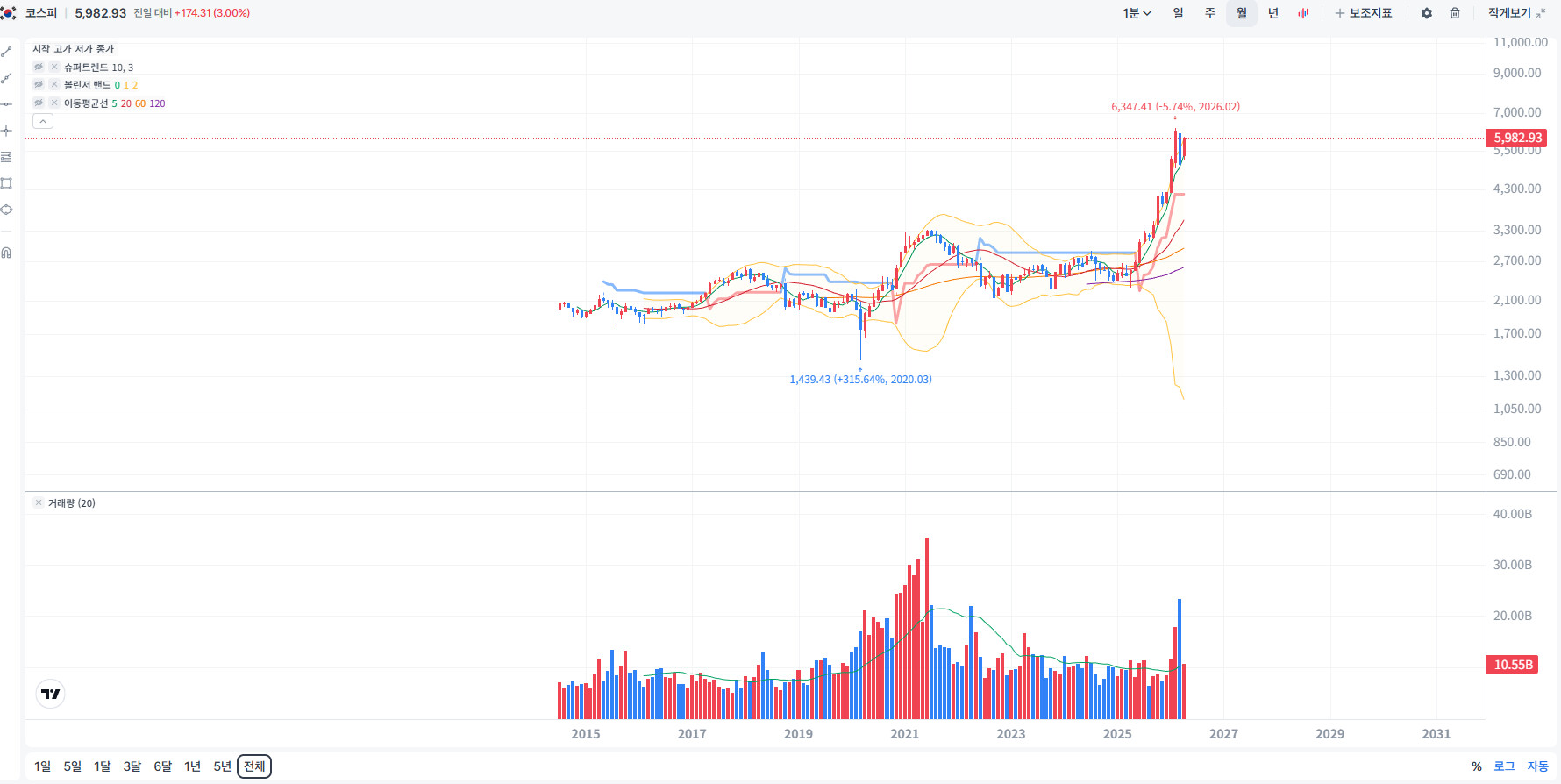Click the trash icon to delete drawings
Image resolution: width=1561 pixels, height=784 pixels.
[x=1455, y=13]
